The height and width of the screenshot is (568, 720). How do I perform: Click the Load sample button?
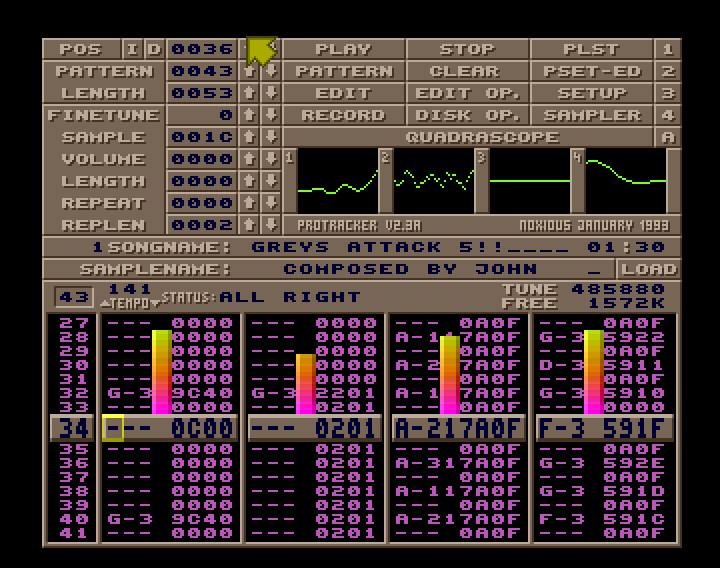pyautogui.click(x=647, y=269)
